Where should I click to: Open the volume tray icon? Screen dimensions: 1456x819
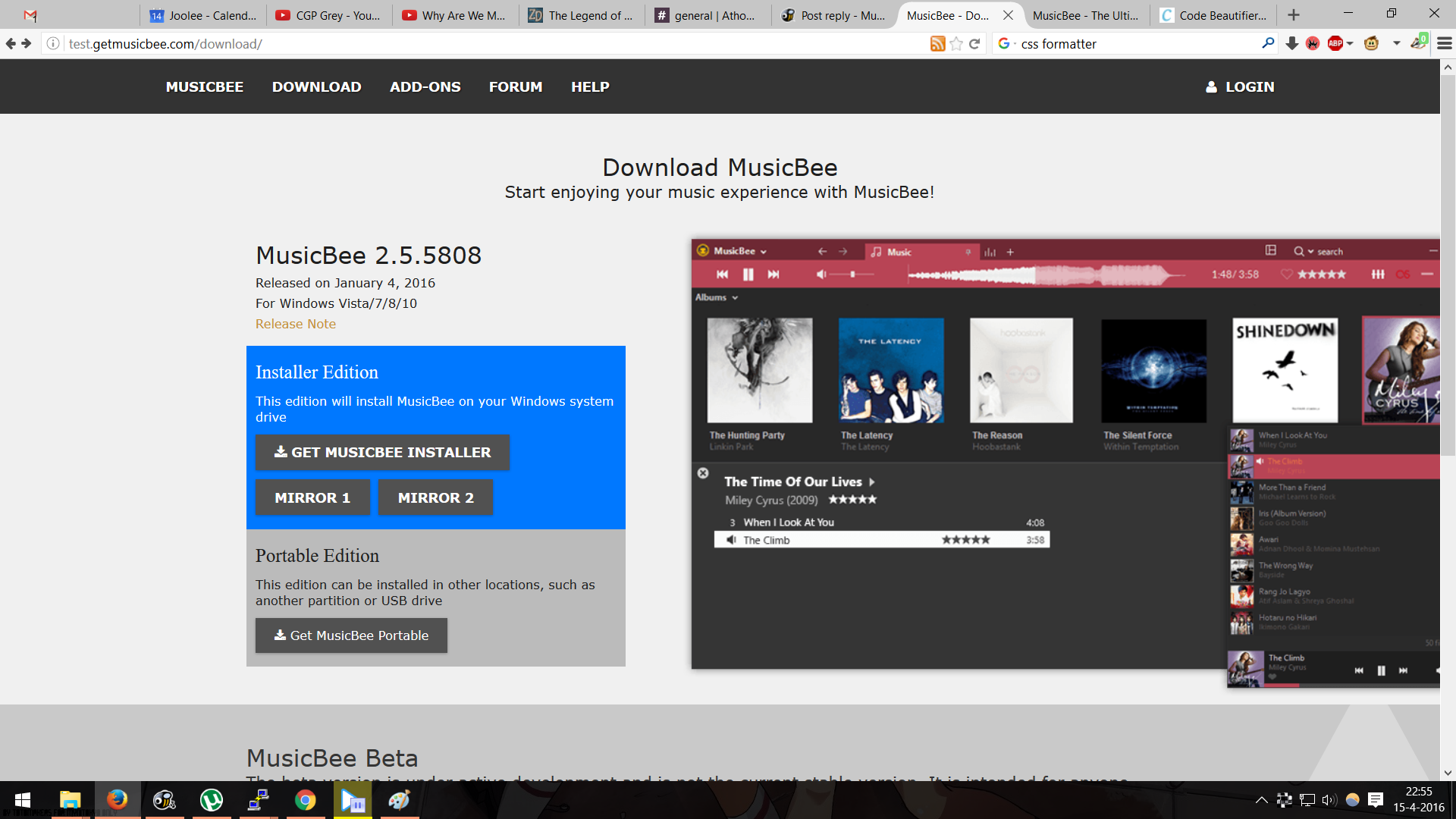pyautogui.click(x=1329, y=800)
